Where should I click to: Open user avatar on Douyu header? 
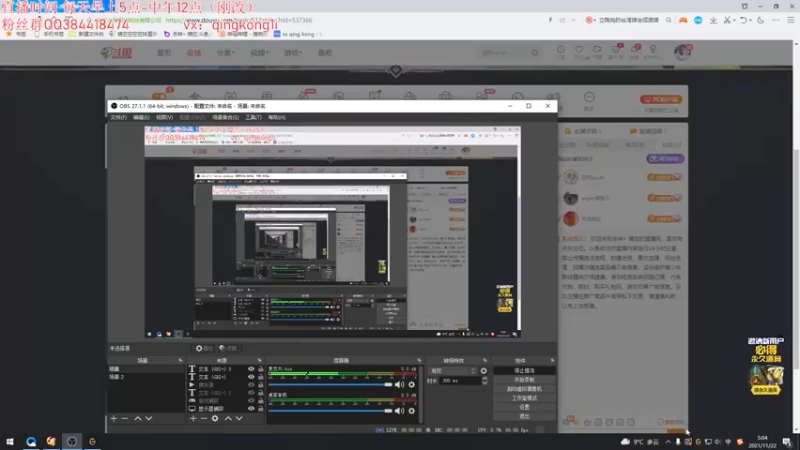pos(683,52)
